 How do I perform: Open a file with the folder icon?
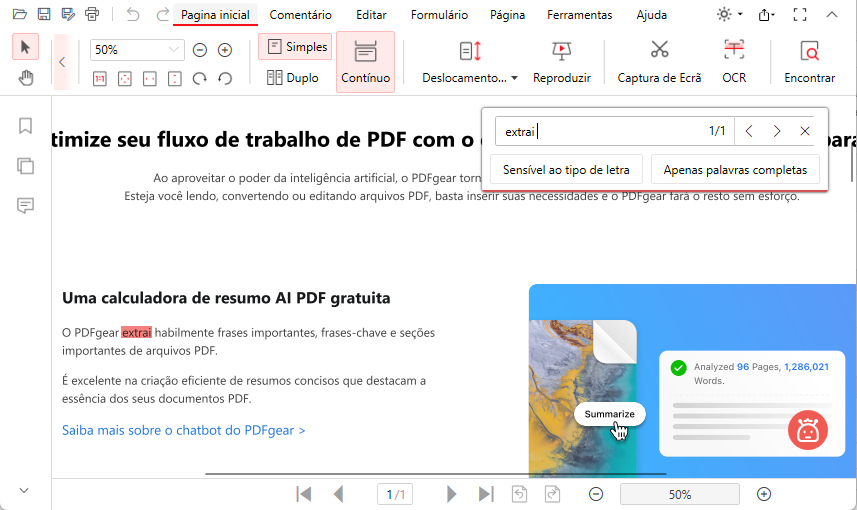coord(20,14)
